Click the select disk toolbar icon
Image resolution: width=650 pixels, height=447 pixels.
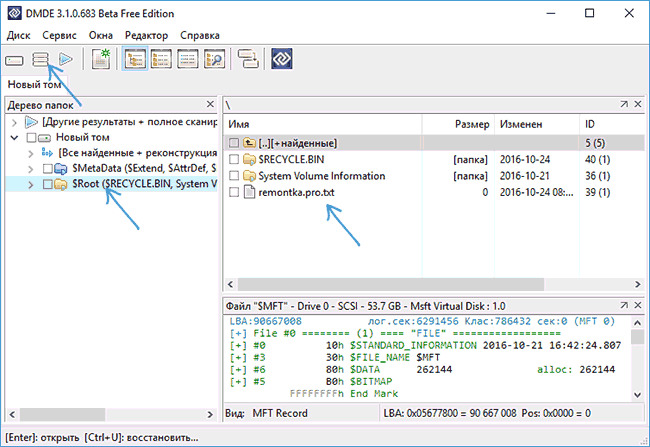15,60
